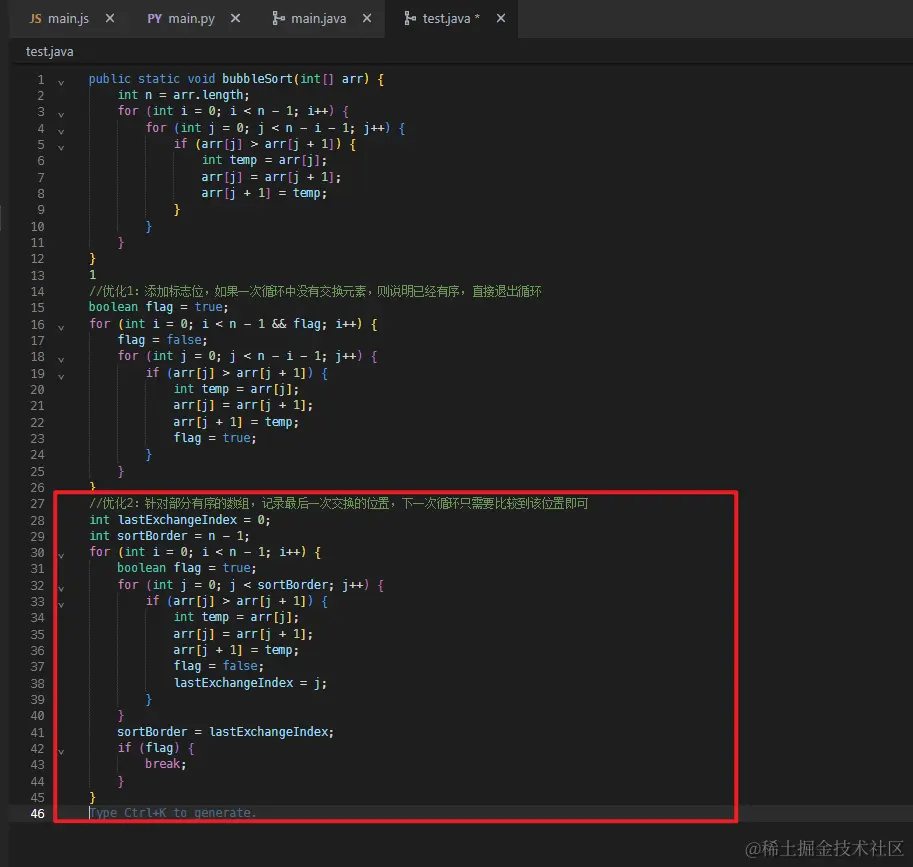Viewport: 913px width, 867px height.
Task: Click 'arr[j + 1] = temp;' on line 8
Action: (x=264, y=193)
